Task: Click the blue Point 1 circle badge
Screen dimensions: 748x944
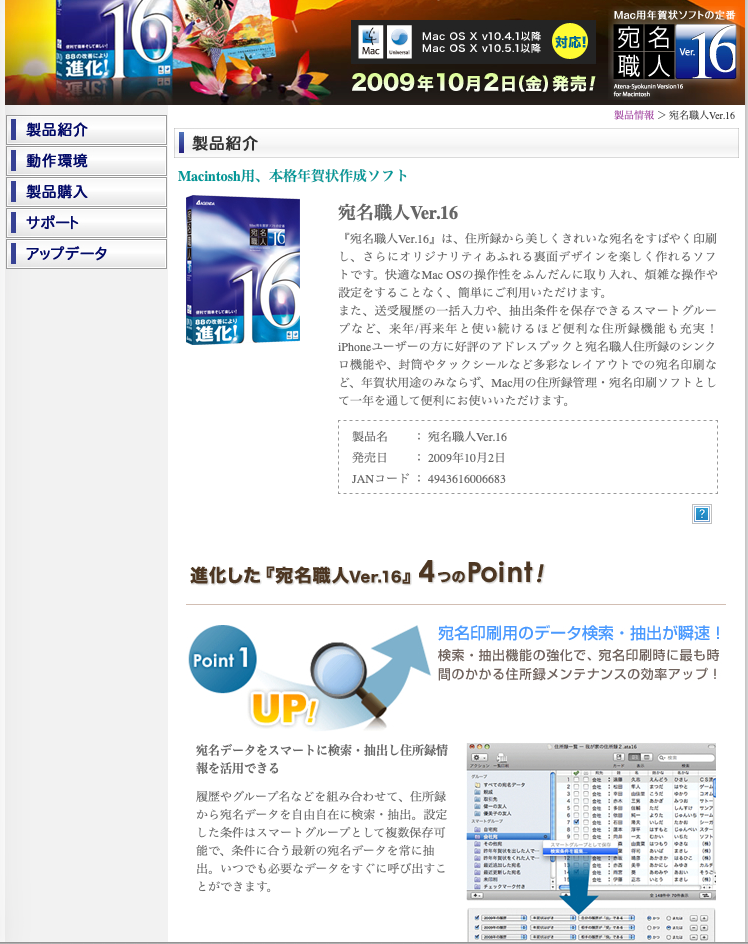Action: (x=223, y=659)
